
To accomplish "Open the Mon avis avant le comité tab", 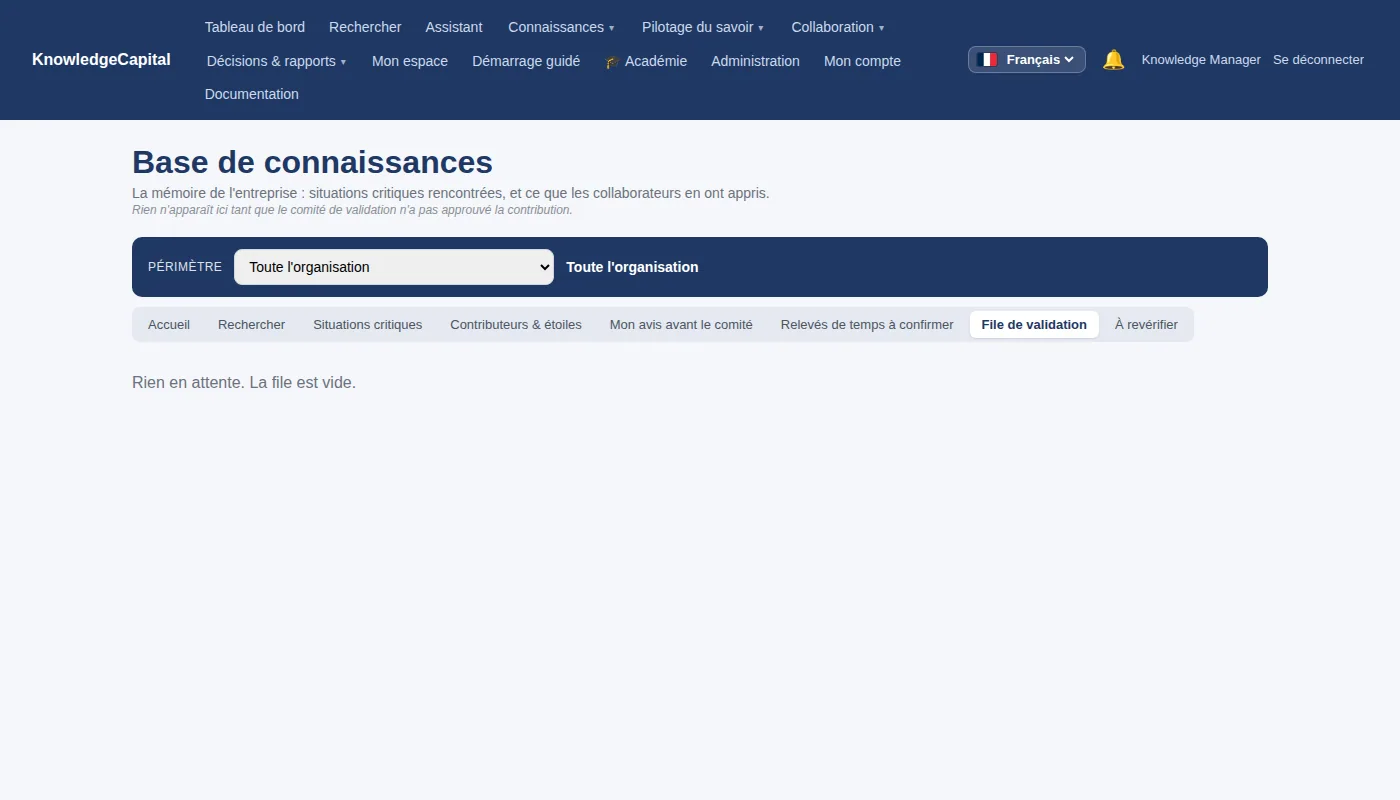I will pos(681,325).
